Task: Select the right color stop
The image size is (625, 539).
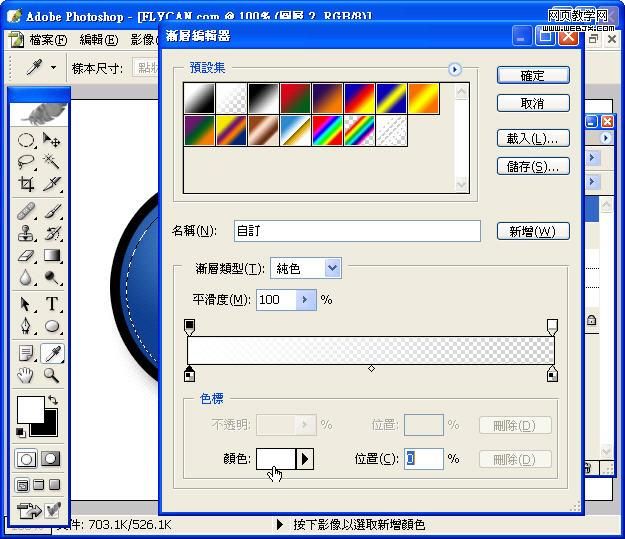Action: (x=552, y=374)
